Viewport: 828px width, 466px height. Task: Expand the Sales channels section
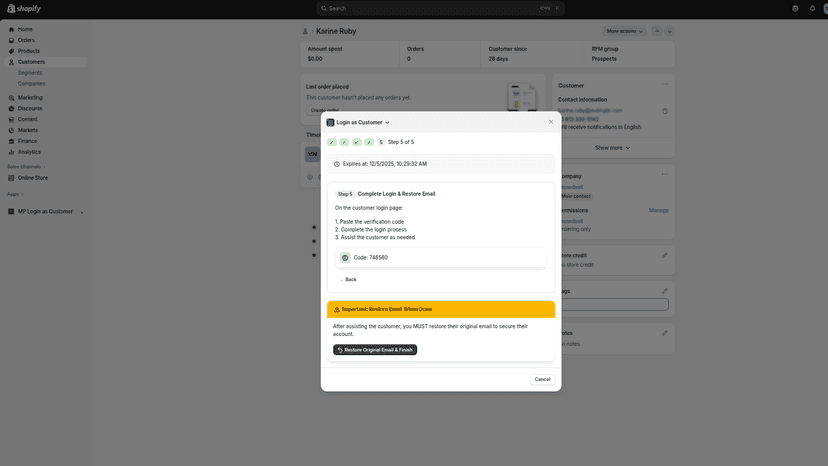pyautogui.click(x=26, y=166)
